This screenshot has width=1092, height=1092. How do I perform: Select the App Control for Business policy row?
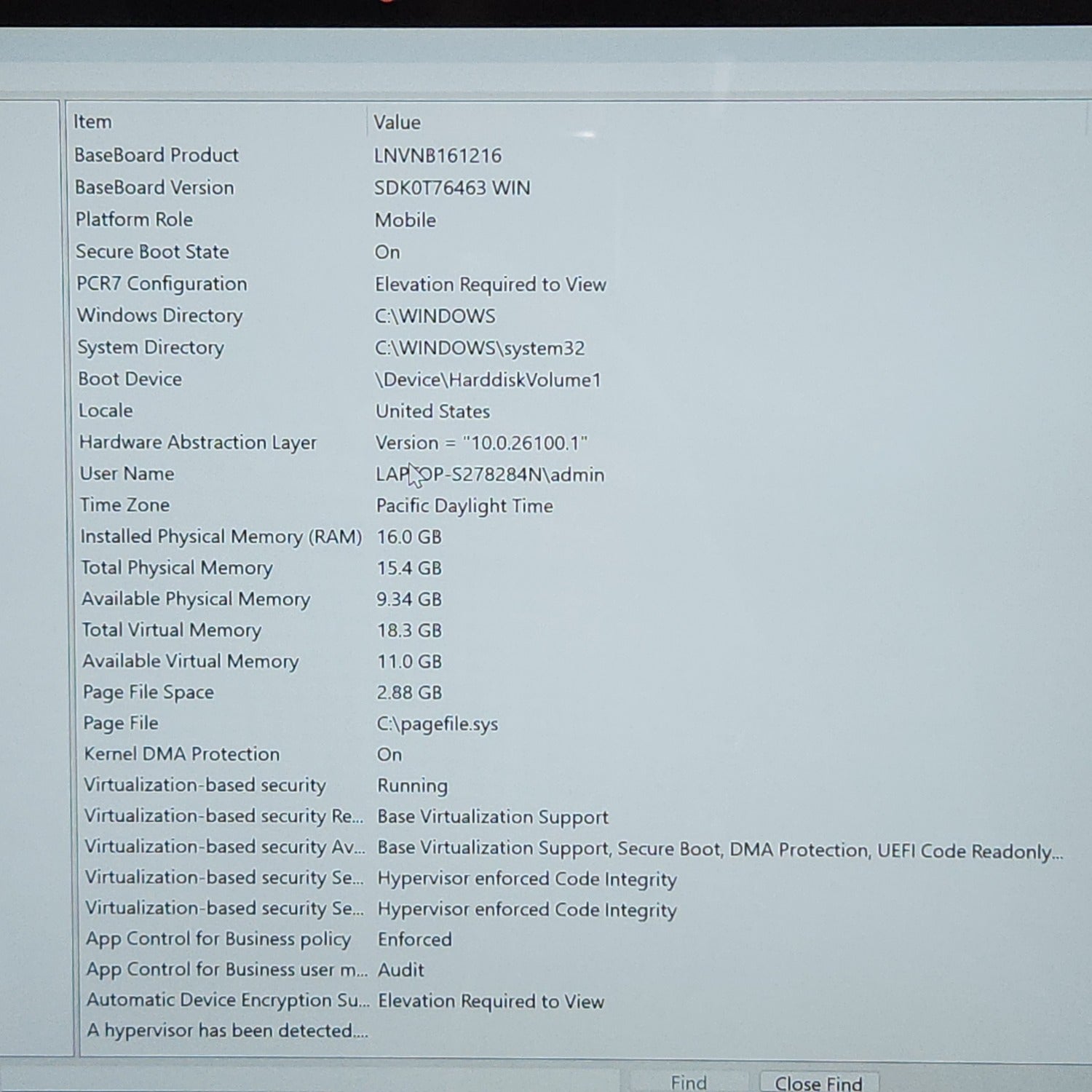coord(218,939)
